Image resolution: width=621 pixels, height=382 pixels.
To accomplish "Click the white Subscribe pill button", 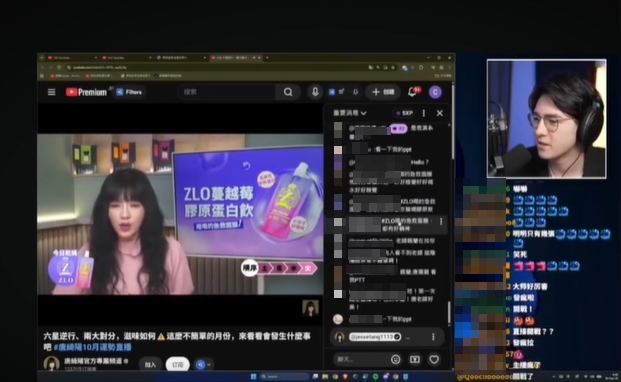I will click(x=177, y=365).
